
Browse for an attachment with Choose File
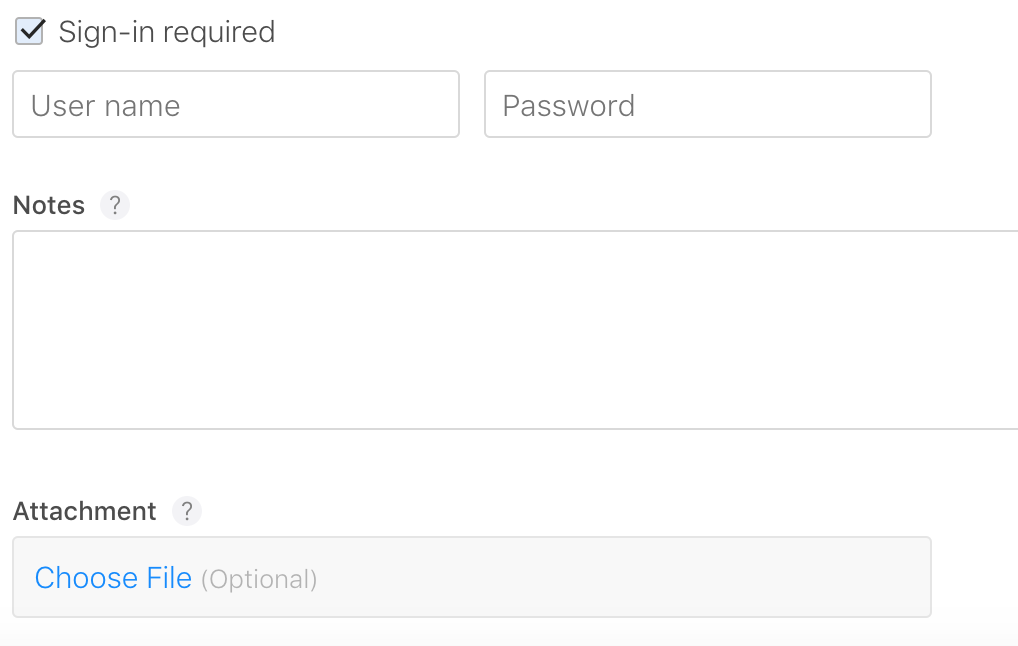point(113,577)
